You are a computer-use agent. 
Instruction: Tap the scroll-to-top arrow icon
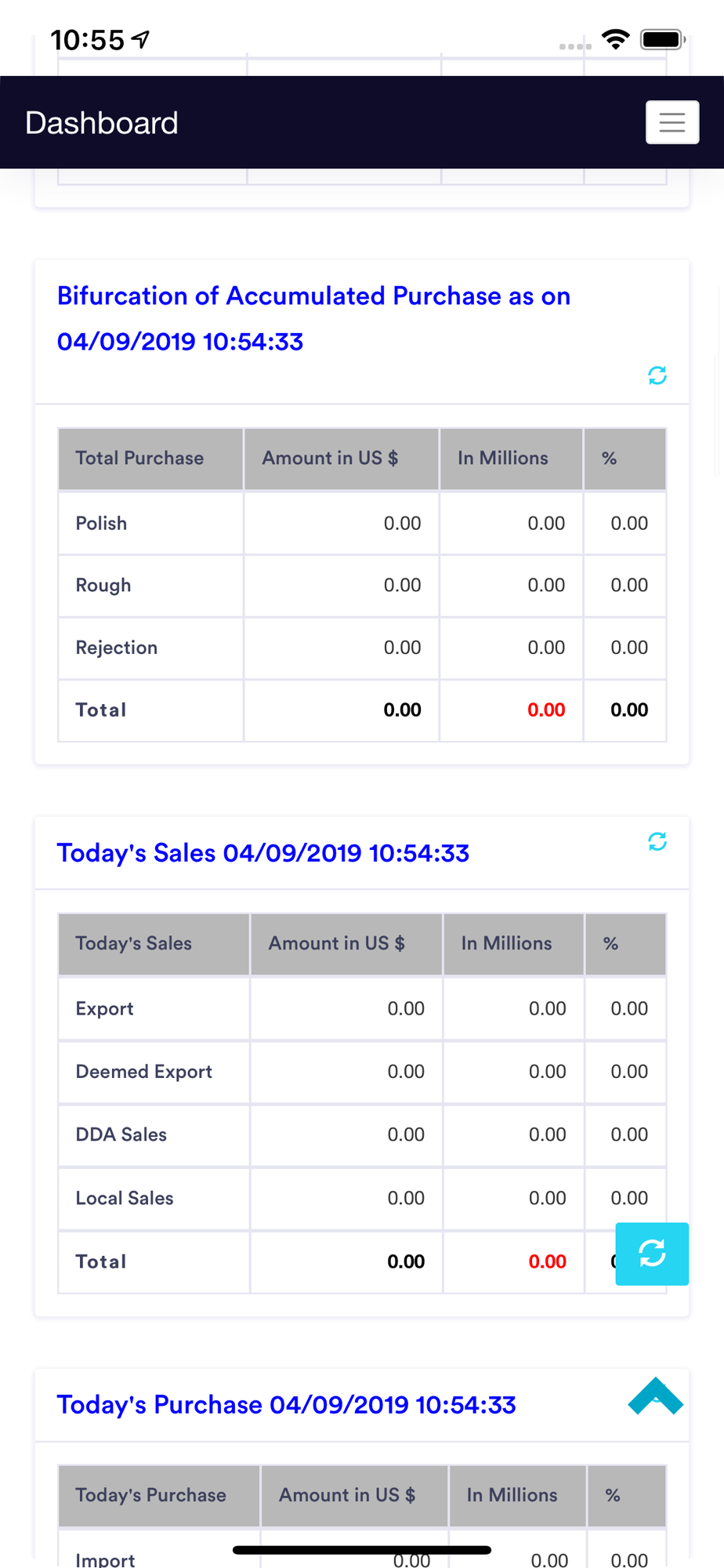click(x=655, y=1396)
